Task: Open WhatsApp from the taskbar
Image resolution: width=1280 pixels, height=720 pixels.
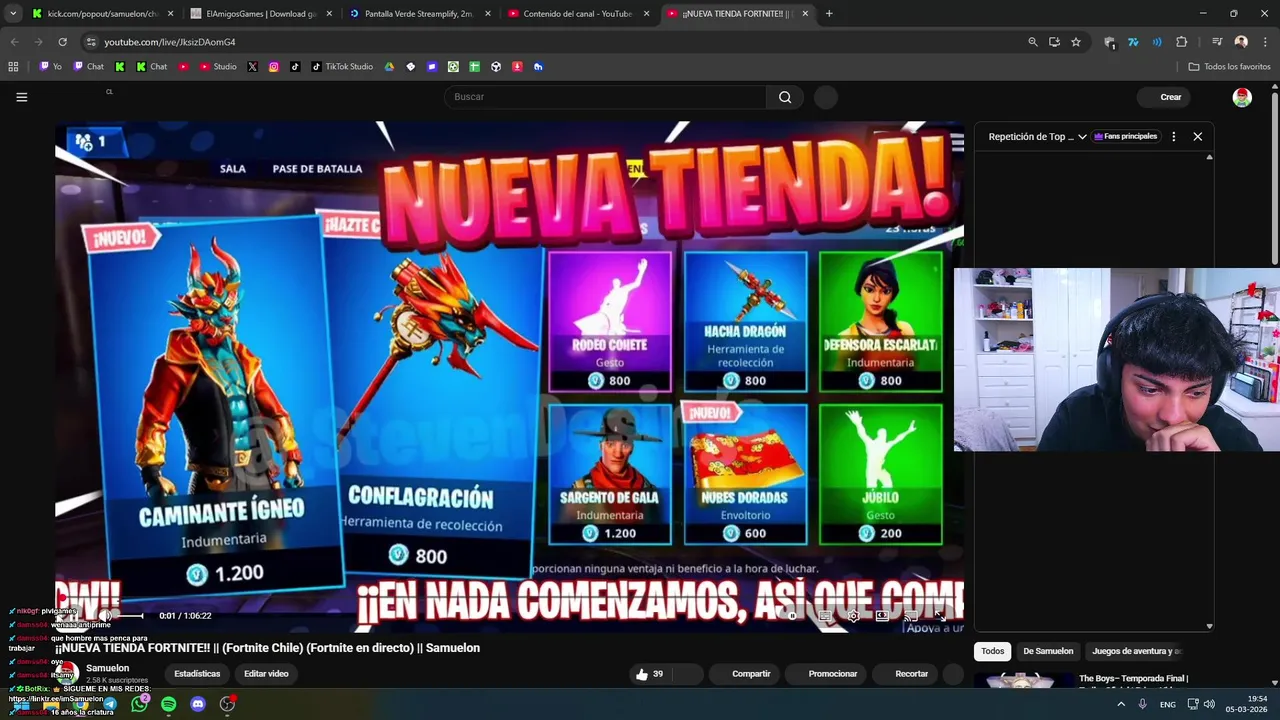Action: tap(140, 704)
